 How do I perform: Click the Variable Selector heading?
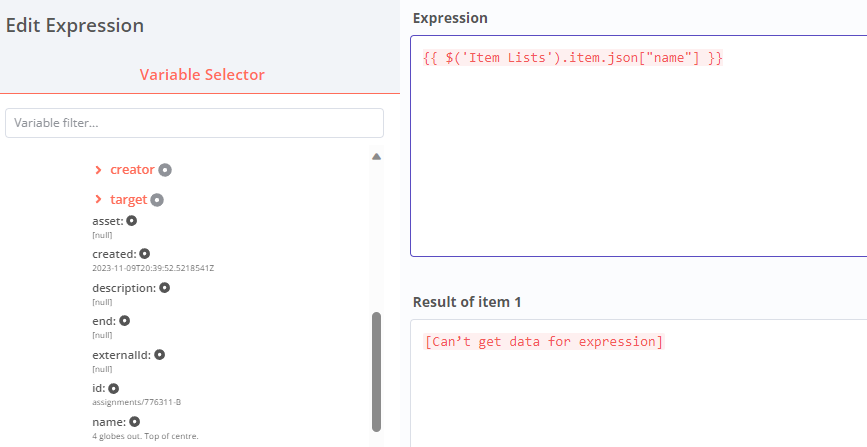pos(202,75)
